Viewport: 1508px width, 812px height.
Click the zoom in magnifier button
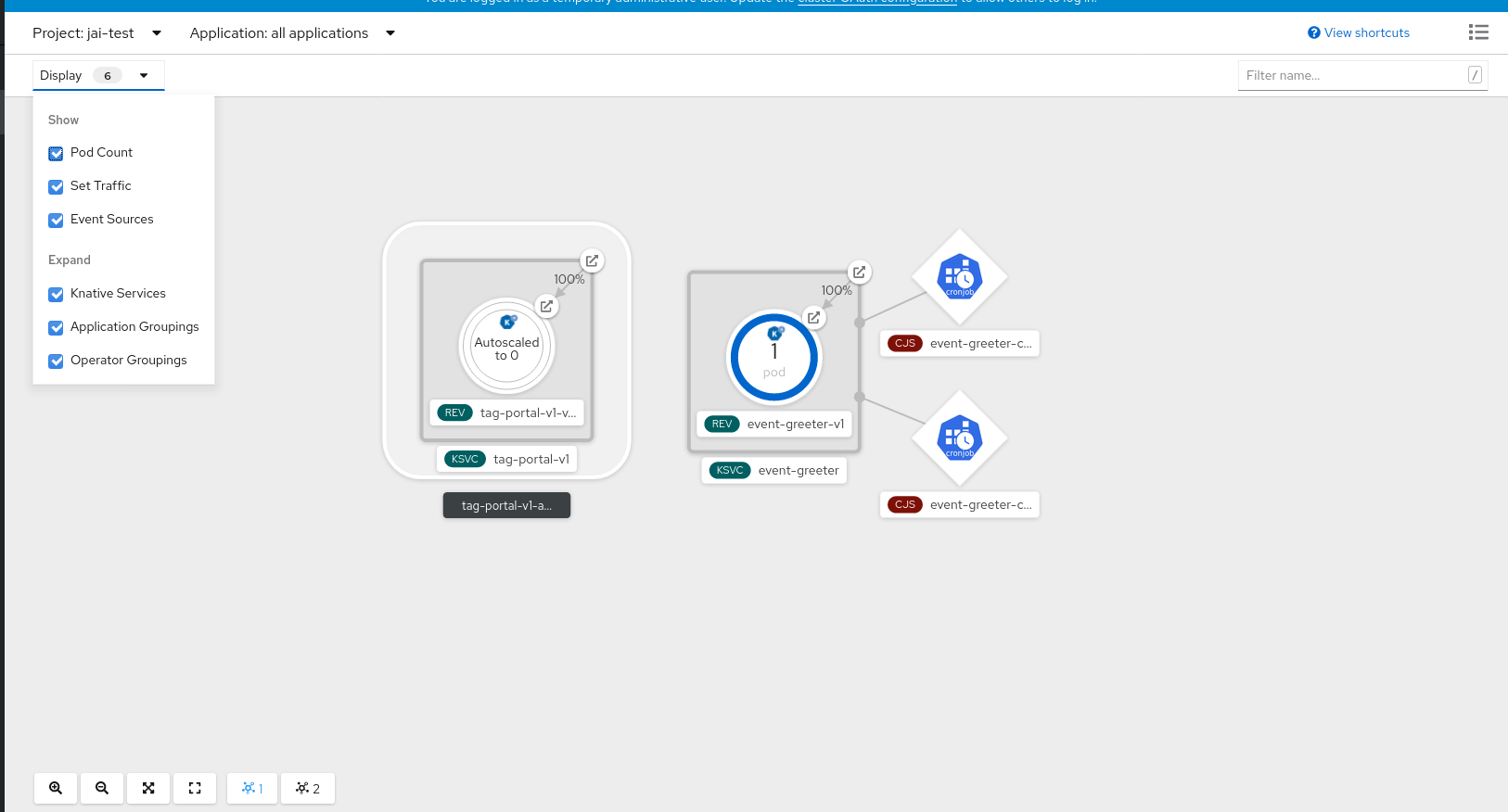click(56, 788)
